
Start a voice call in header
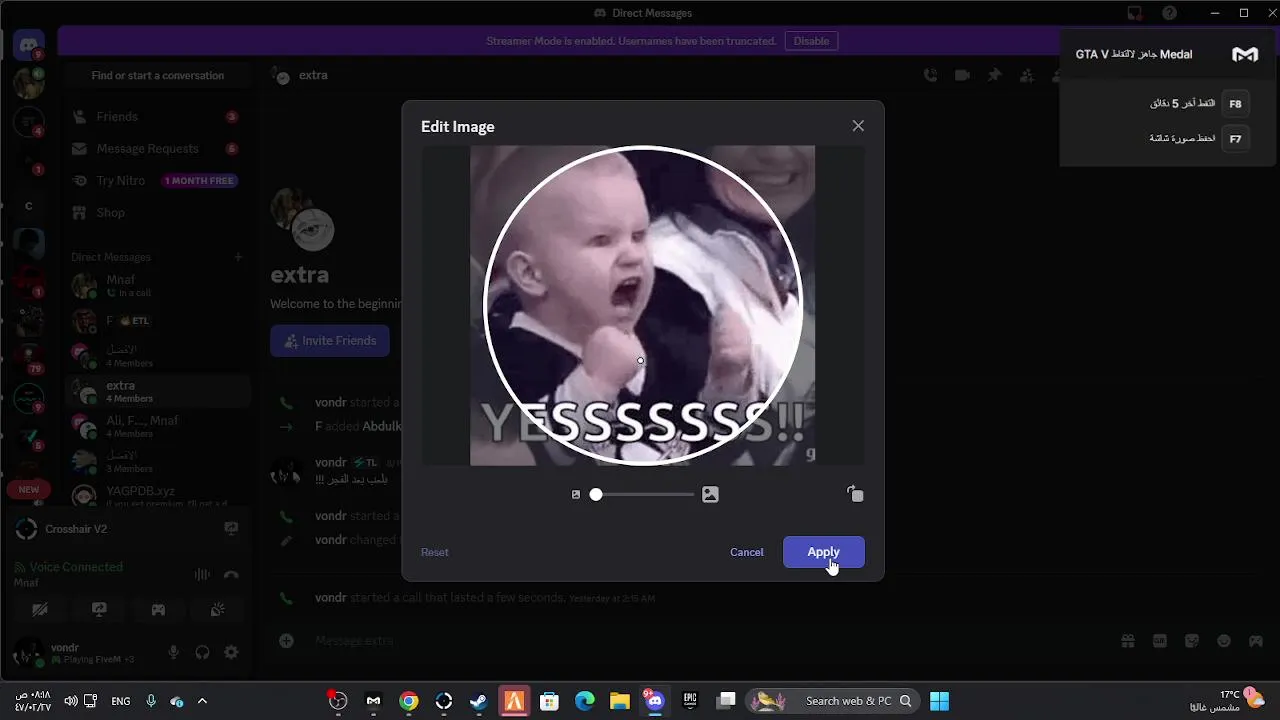pos(930,75)
